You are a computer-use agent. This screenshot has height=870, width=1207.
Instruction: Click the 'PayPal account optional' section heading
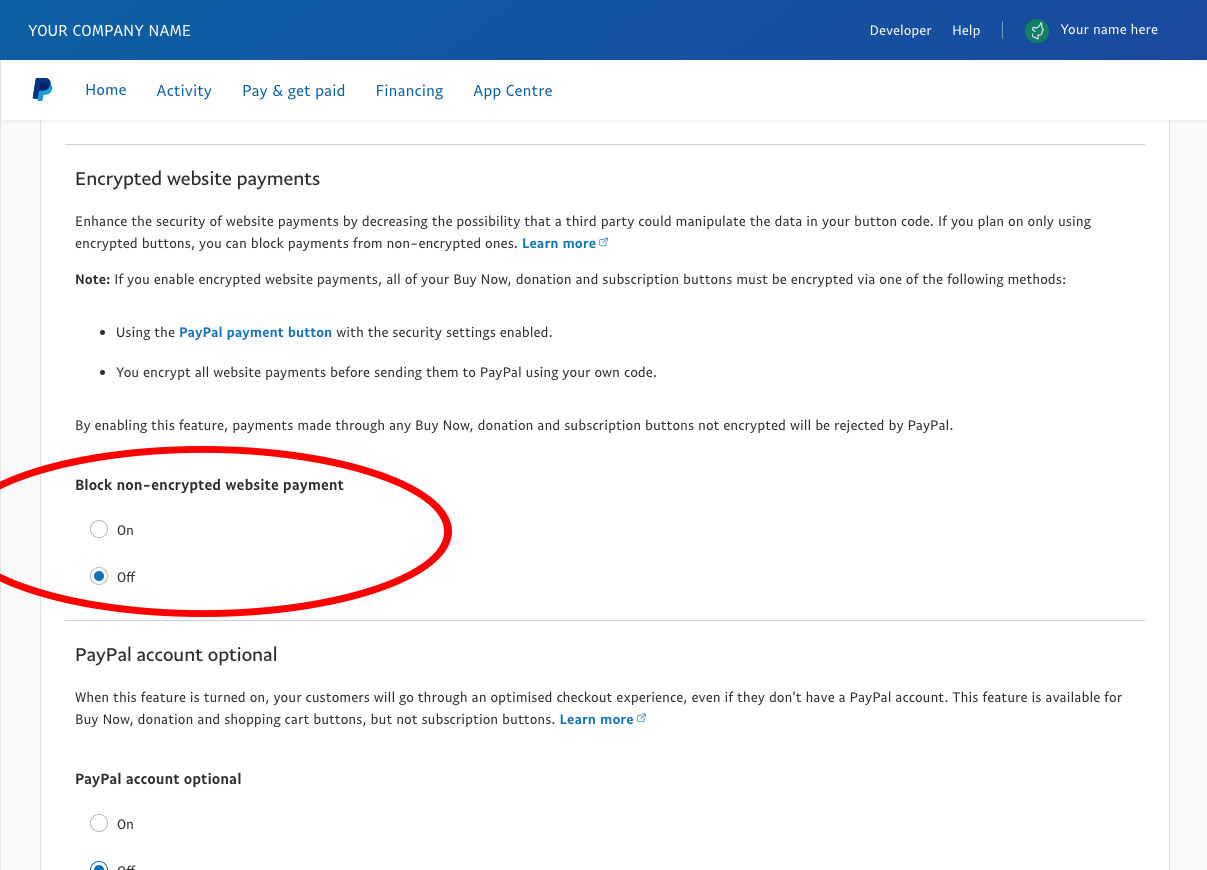click(176, 655)
